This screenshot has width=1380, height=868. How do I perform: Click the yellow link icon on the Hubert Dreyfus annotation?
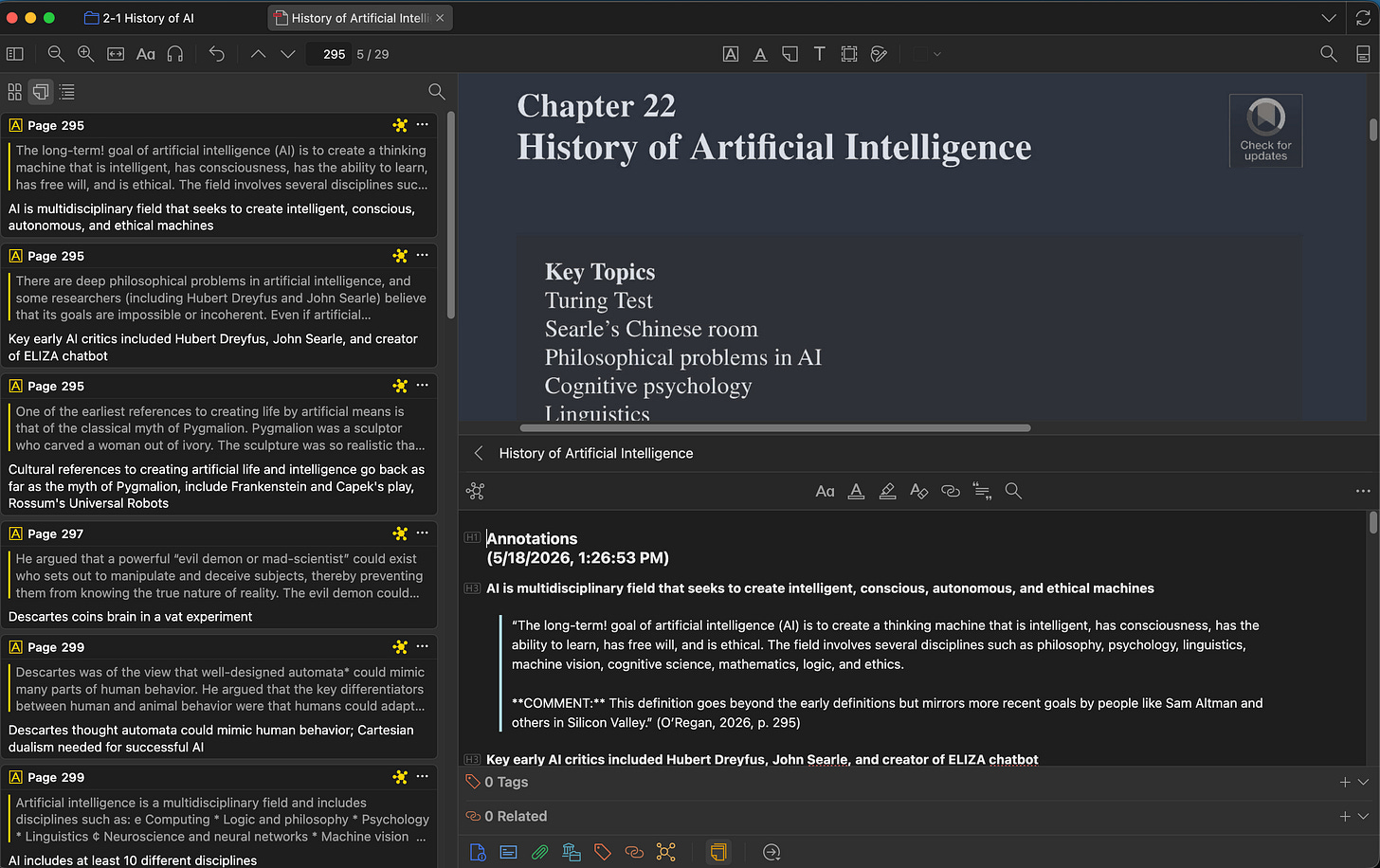pos(400,256)
